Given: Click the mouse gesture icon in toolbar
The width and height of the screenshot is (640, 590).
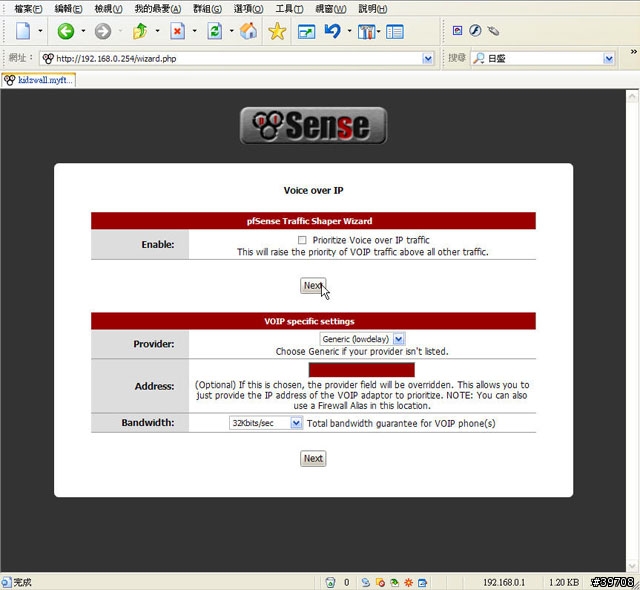Looking at the screenshot, I should pos(493,31).
